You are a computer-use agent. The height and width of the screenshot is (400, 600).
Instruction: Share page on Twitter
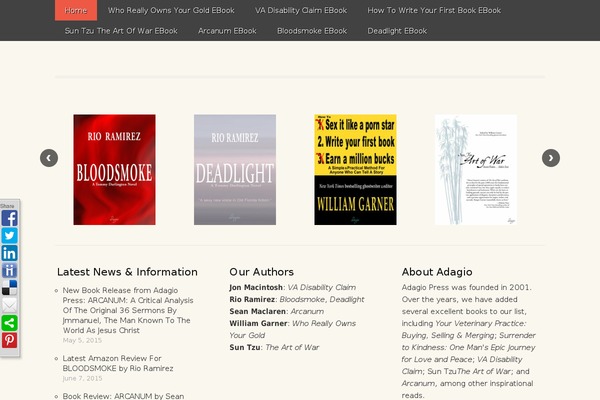tap(9, 235)
